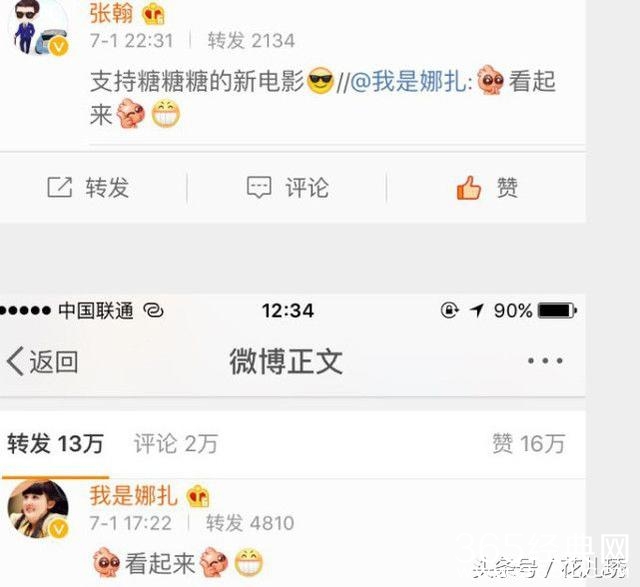The image size is (640, 587).
Task: Tap the crown badge beside 张翰
Action: (x=153, y=15)
